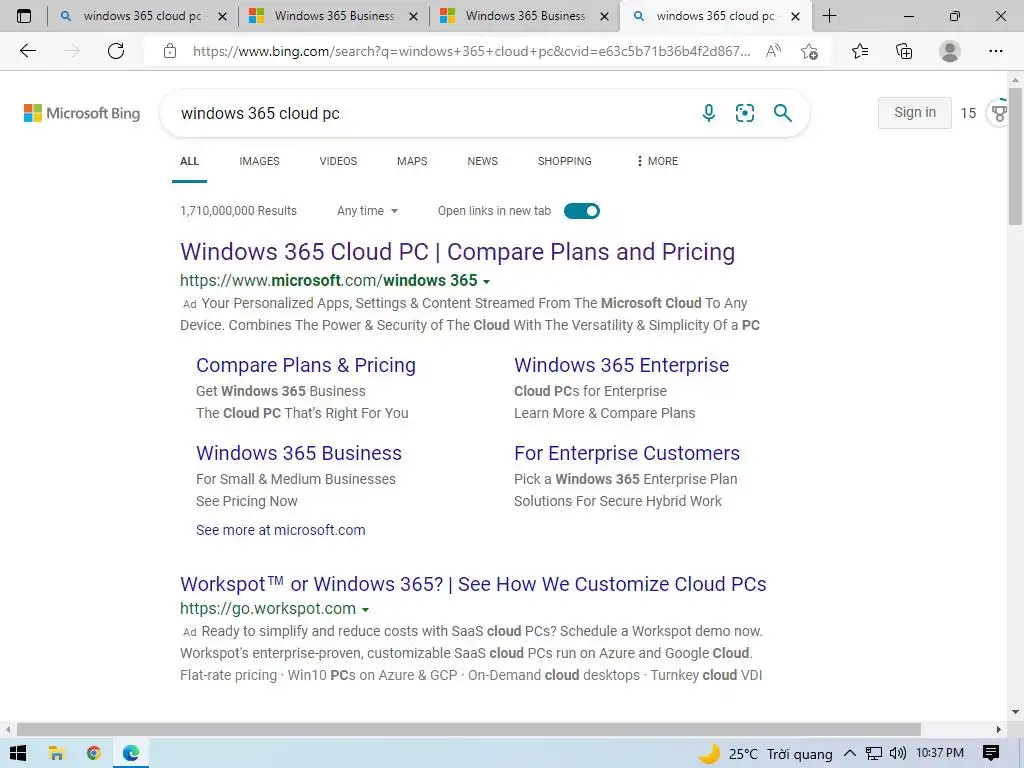
Task: Focus the Bing search input field
Action: click(x=431, y=113)
